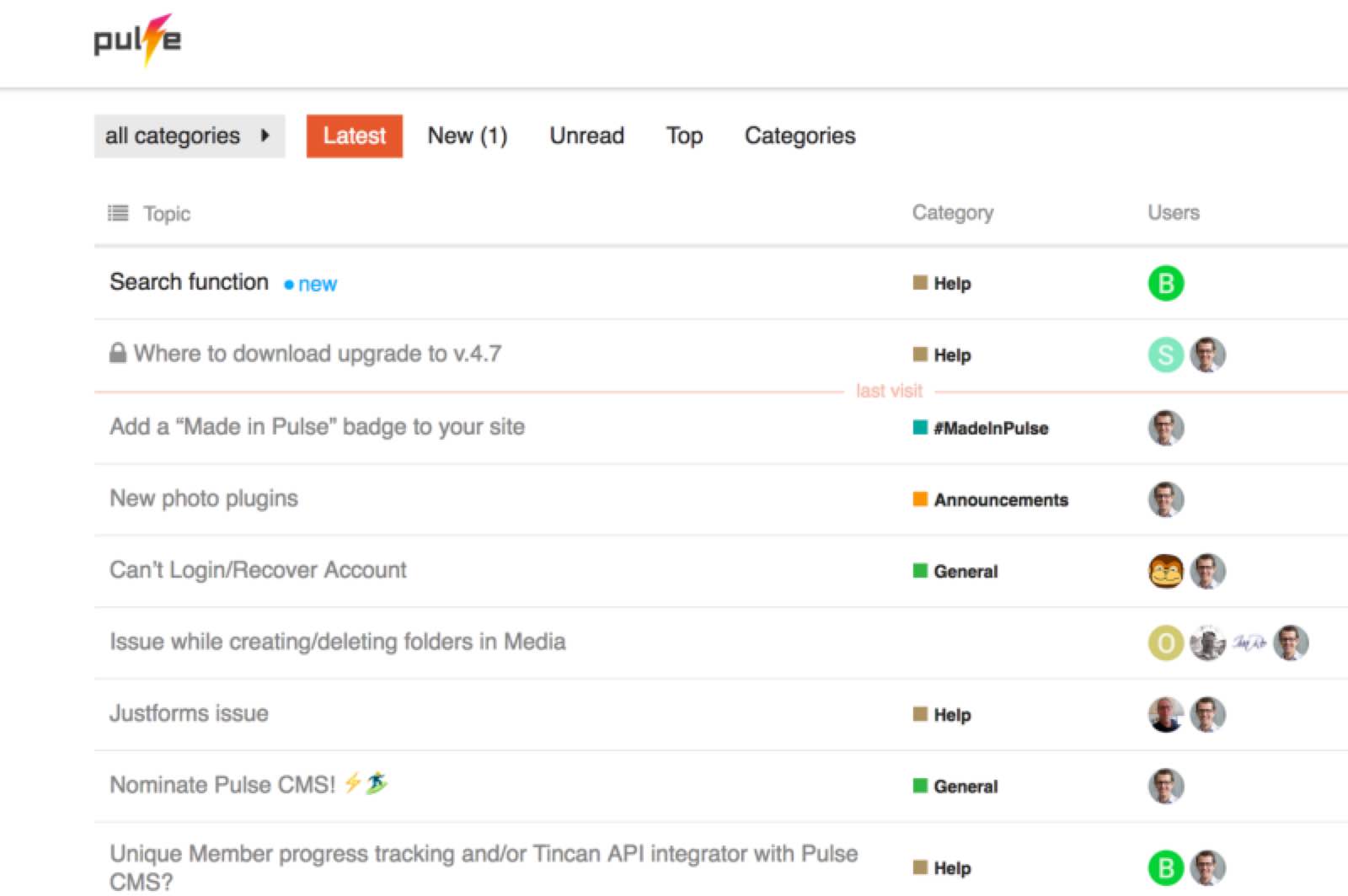
Task: Open the Search function topic
Action: pos(190,282)
